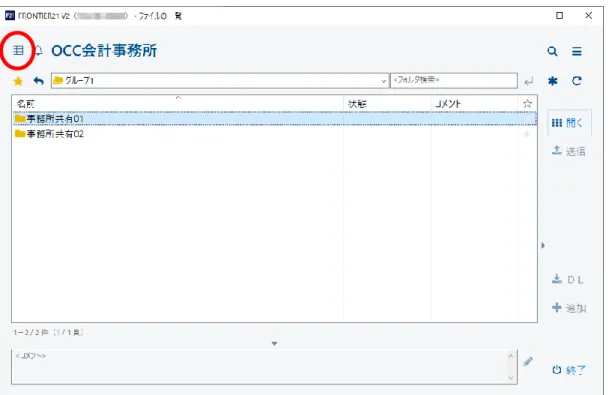The image size is (609, 395).
Task: Click the DL download button
Action: click(567, 280)
